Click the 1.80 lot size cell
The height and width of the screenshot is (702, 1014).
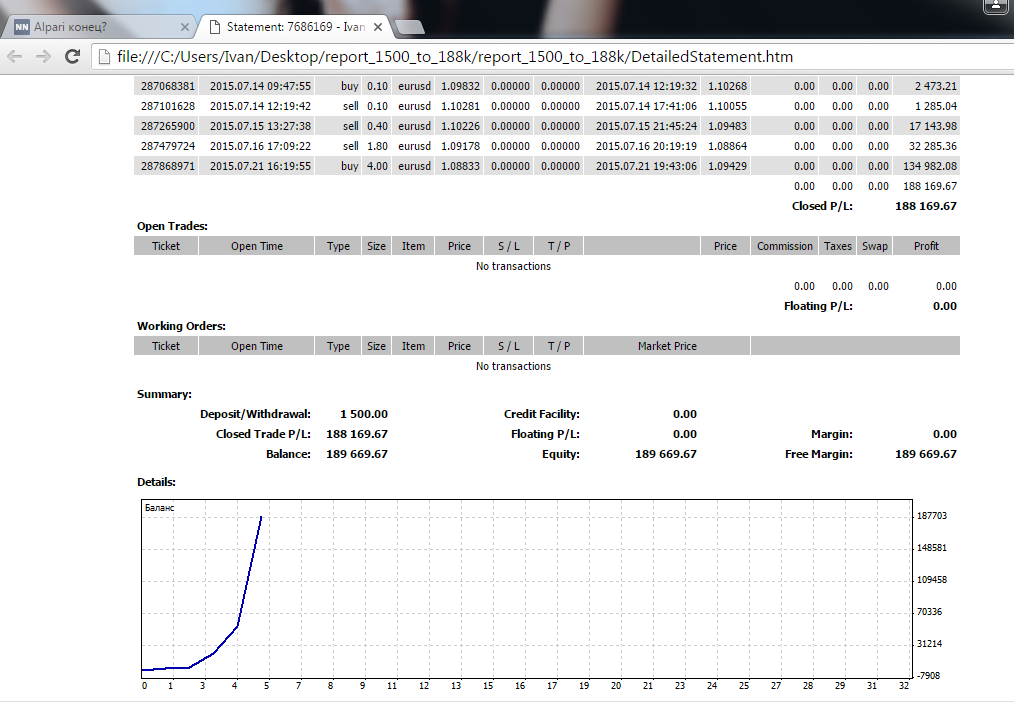point(378,146)
